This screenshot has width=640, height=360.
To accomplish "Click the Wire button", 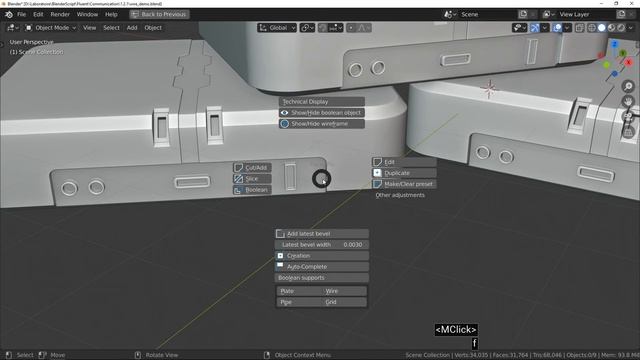I will click(x=344, y=291).
